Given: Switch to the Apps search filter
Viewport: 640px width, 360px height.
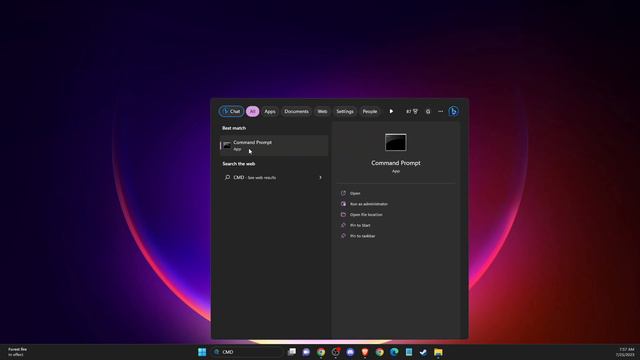Looking at the screenshot, I should (270, 111).
